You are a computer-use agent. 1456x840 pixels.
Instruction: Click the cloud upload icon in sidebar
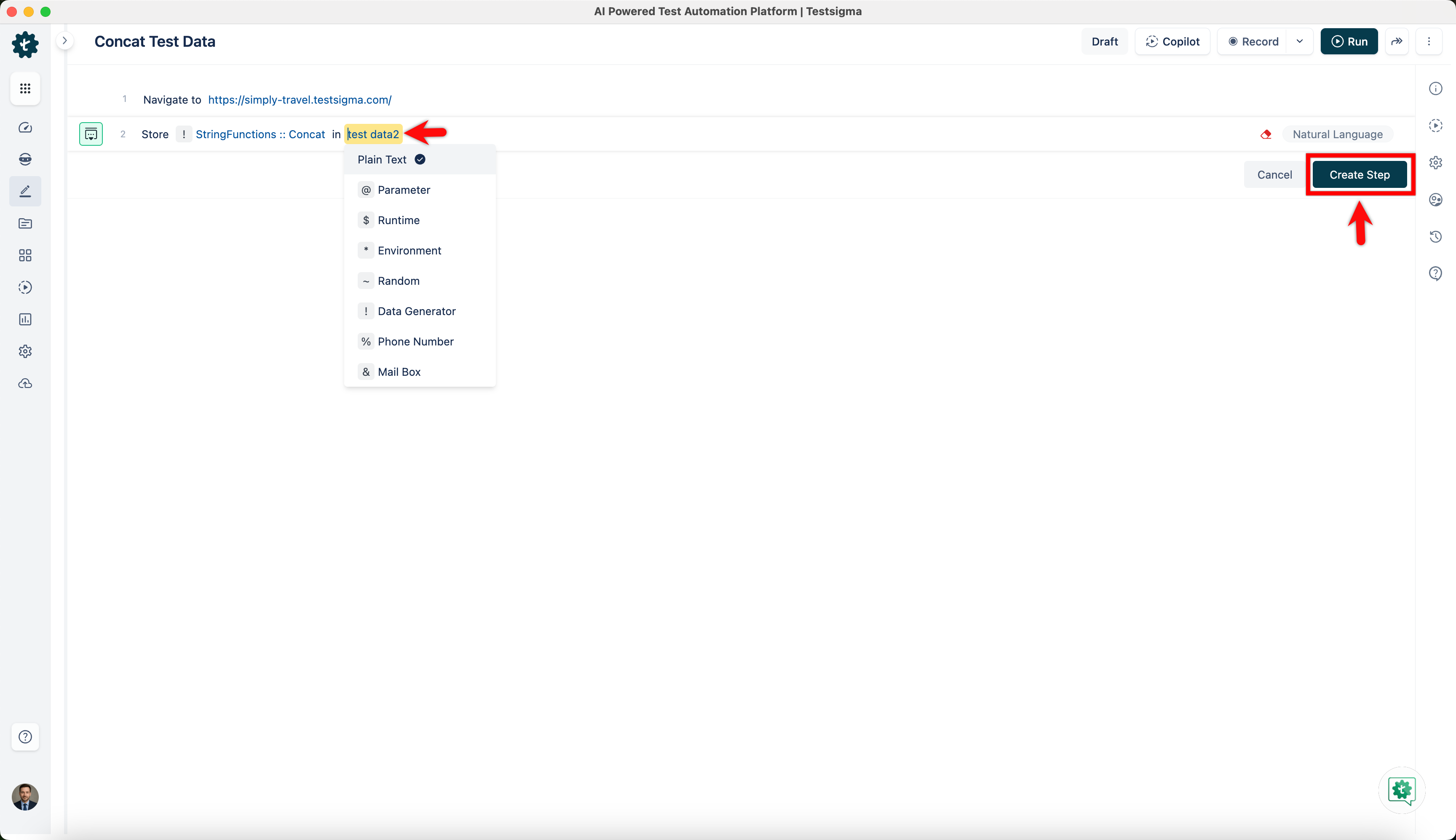click(x=25, y=384)
